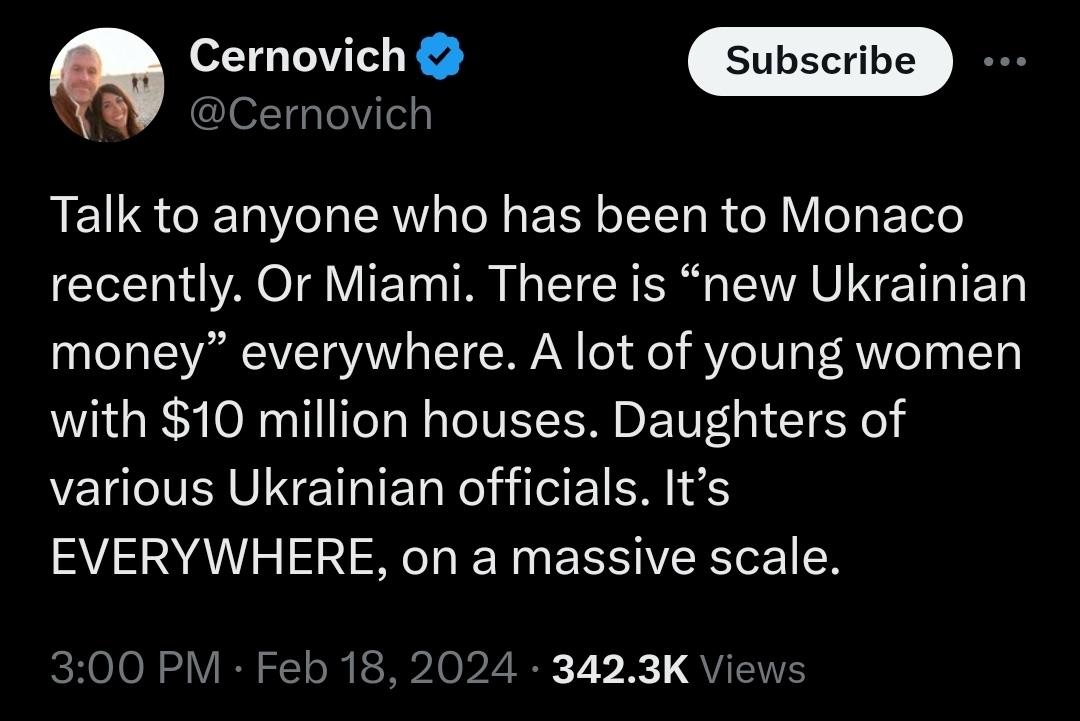Click the Feb 18, 2024 date
This screenshot has width=1080, height=721.
click(387, 667)
